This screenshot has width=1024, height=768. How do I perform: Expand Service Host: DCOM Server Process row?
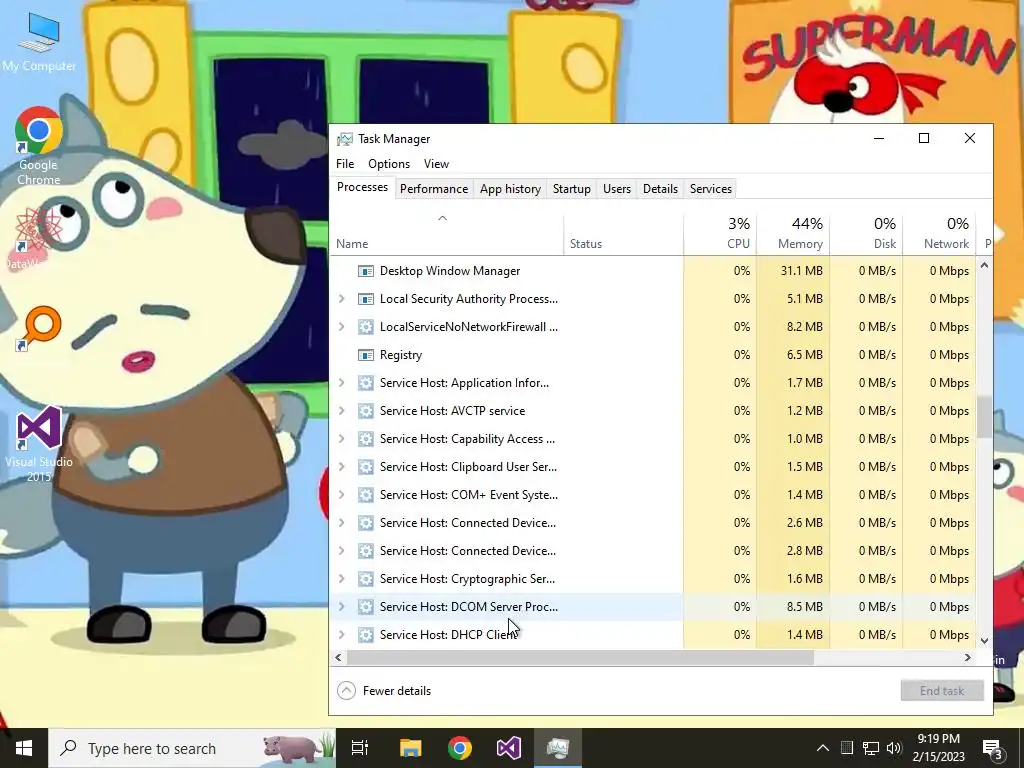341,607
